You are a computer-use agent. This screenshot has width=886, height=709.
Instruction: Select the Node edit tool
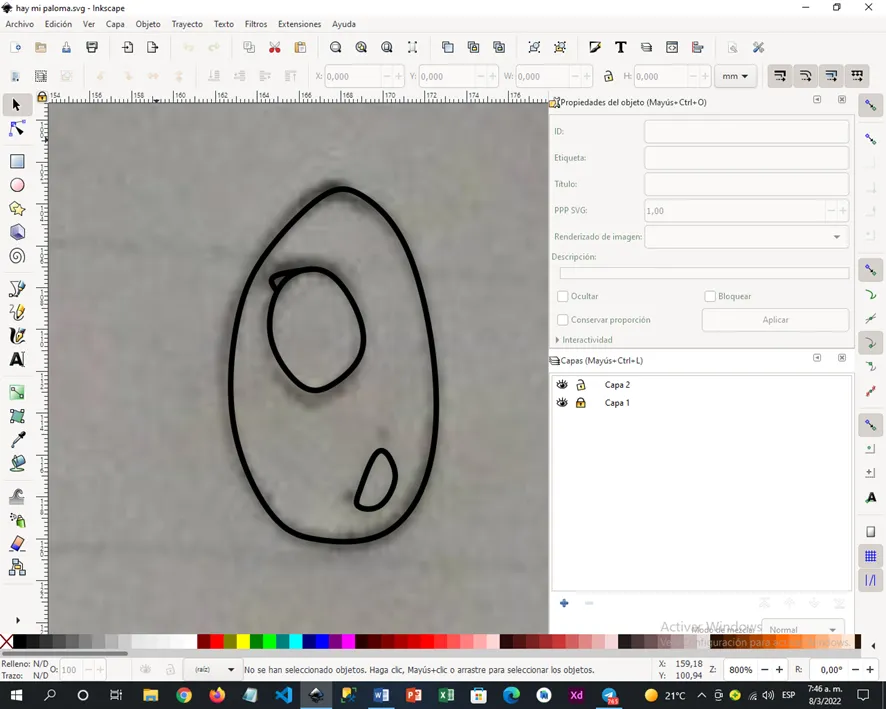coord(17,129)
